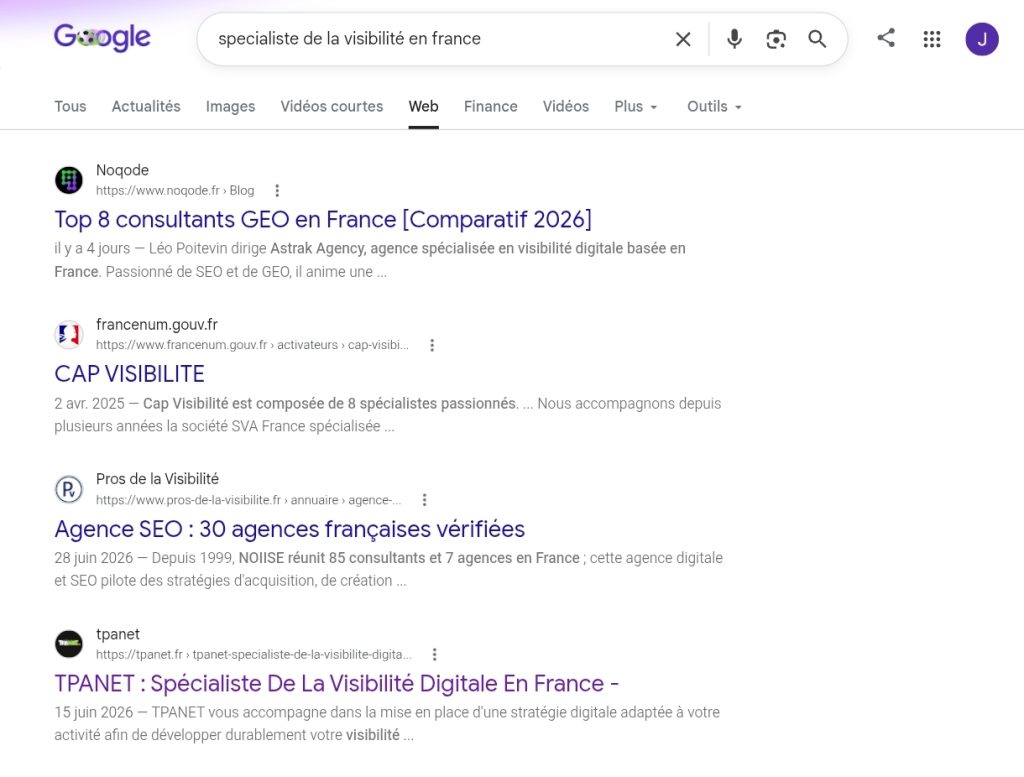Click snippet about NOIISE 85 consultants
This screenshot has width=1024, height=777.
coord(389,569)
